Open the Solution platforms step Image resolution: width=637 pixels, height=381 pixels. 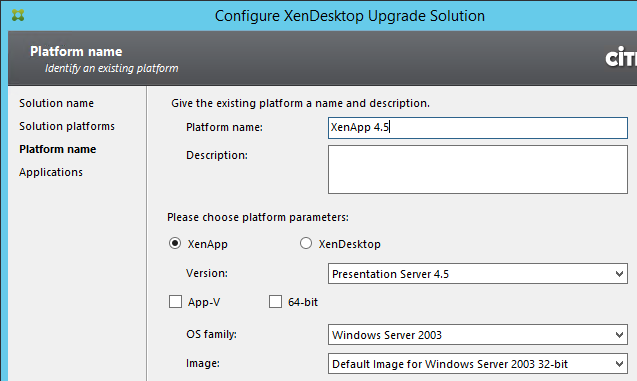[x=67, y=126]
